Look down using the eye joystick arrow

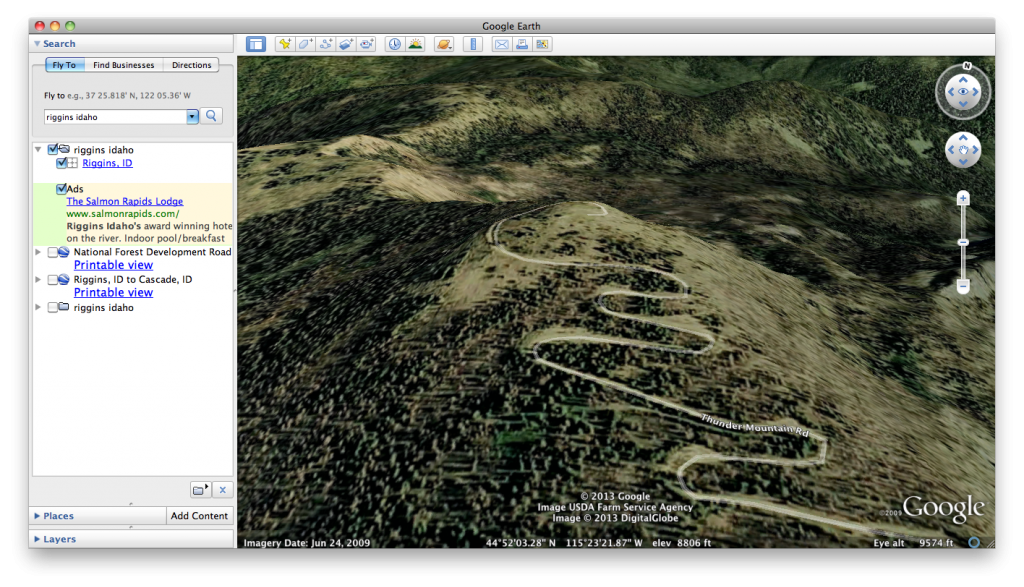[963, 104]
